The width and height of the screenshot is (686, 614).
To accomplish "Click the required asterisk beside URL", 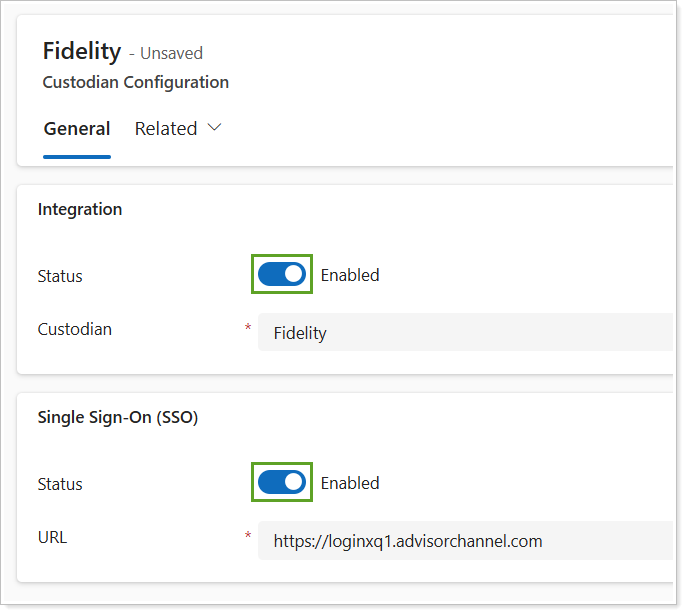I will 247,537.
